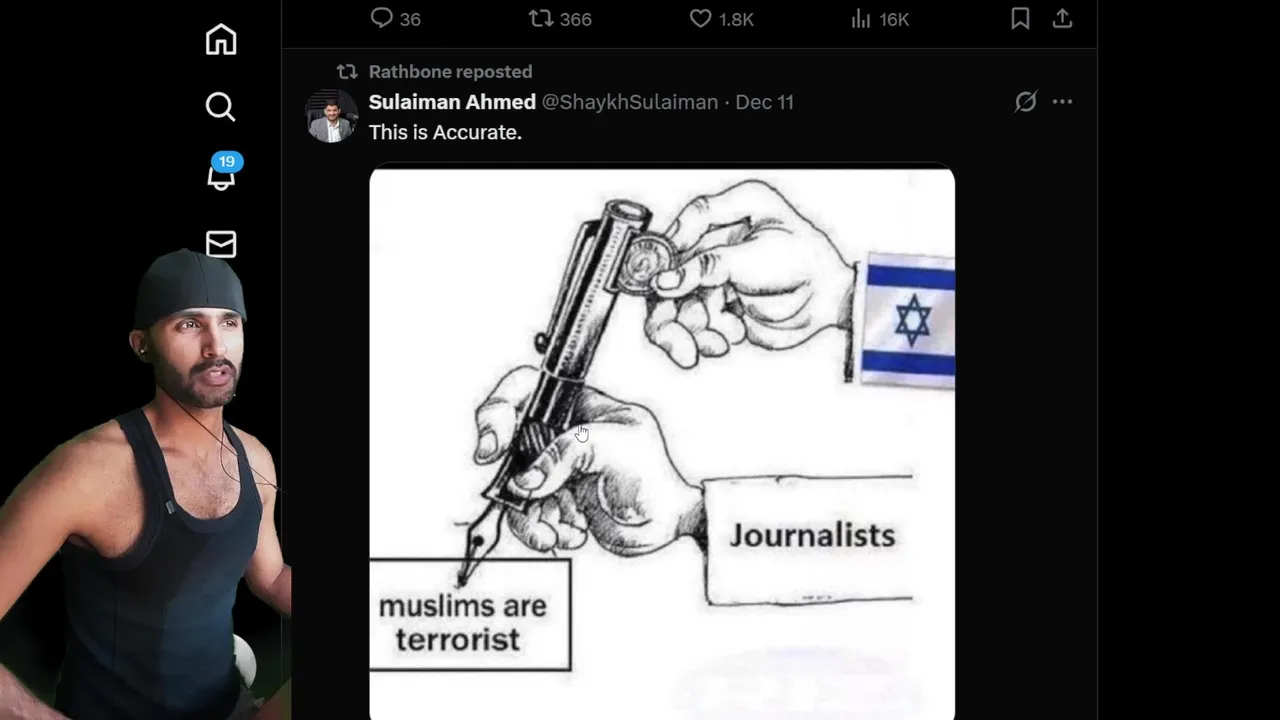This screenshot has height=720, width=1280.
Task: Click the @ShaykhSulaiman handle
Action: 630,102
